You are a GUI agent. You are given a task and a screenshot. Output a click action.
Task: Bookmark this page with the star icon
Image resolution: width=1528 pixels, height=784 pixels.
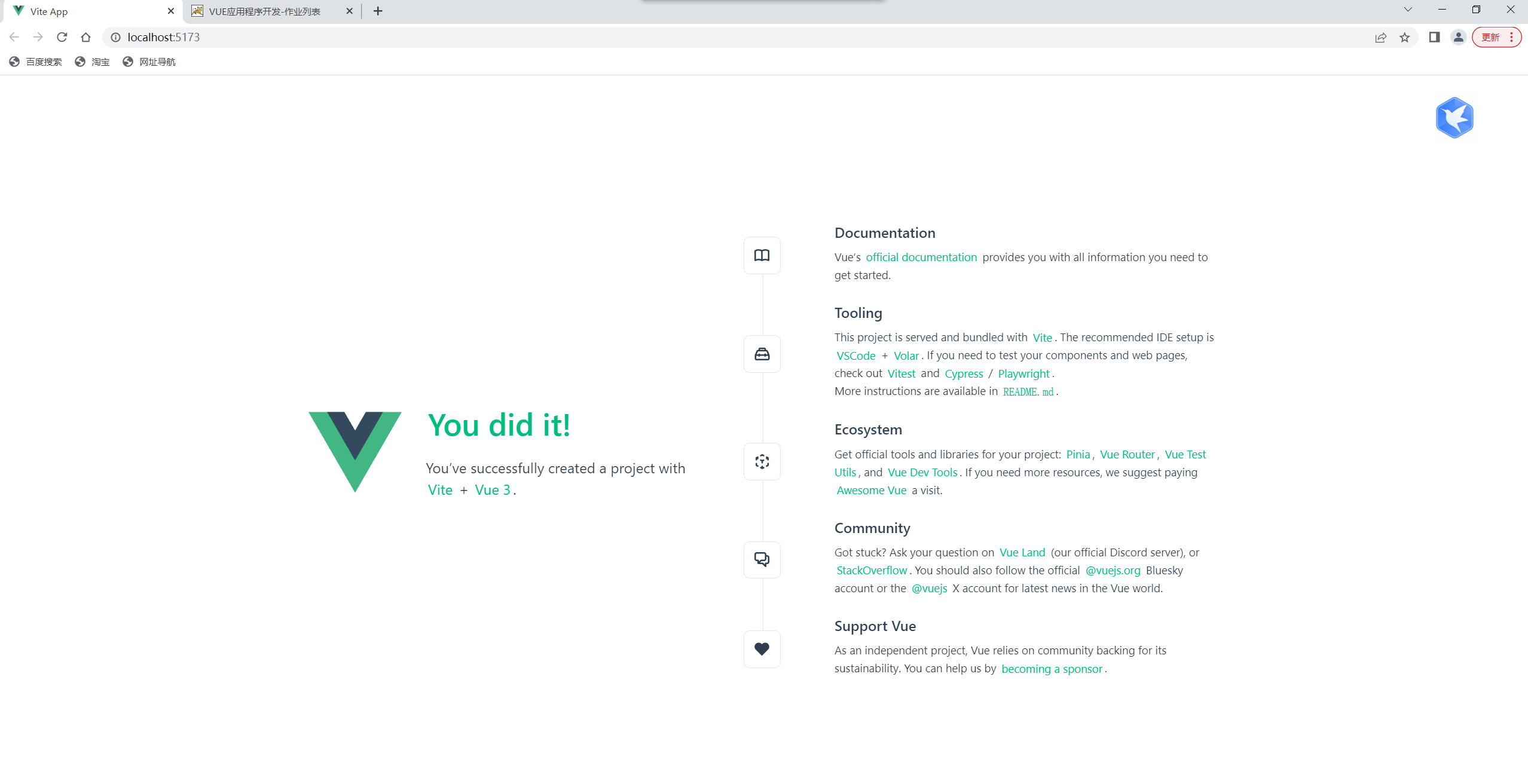coord(1405,37)
